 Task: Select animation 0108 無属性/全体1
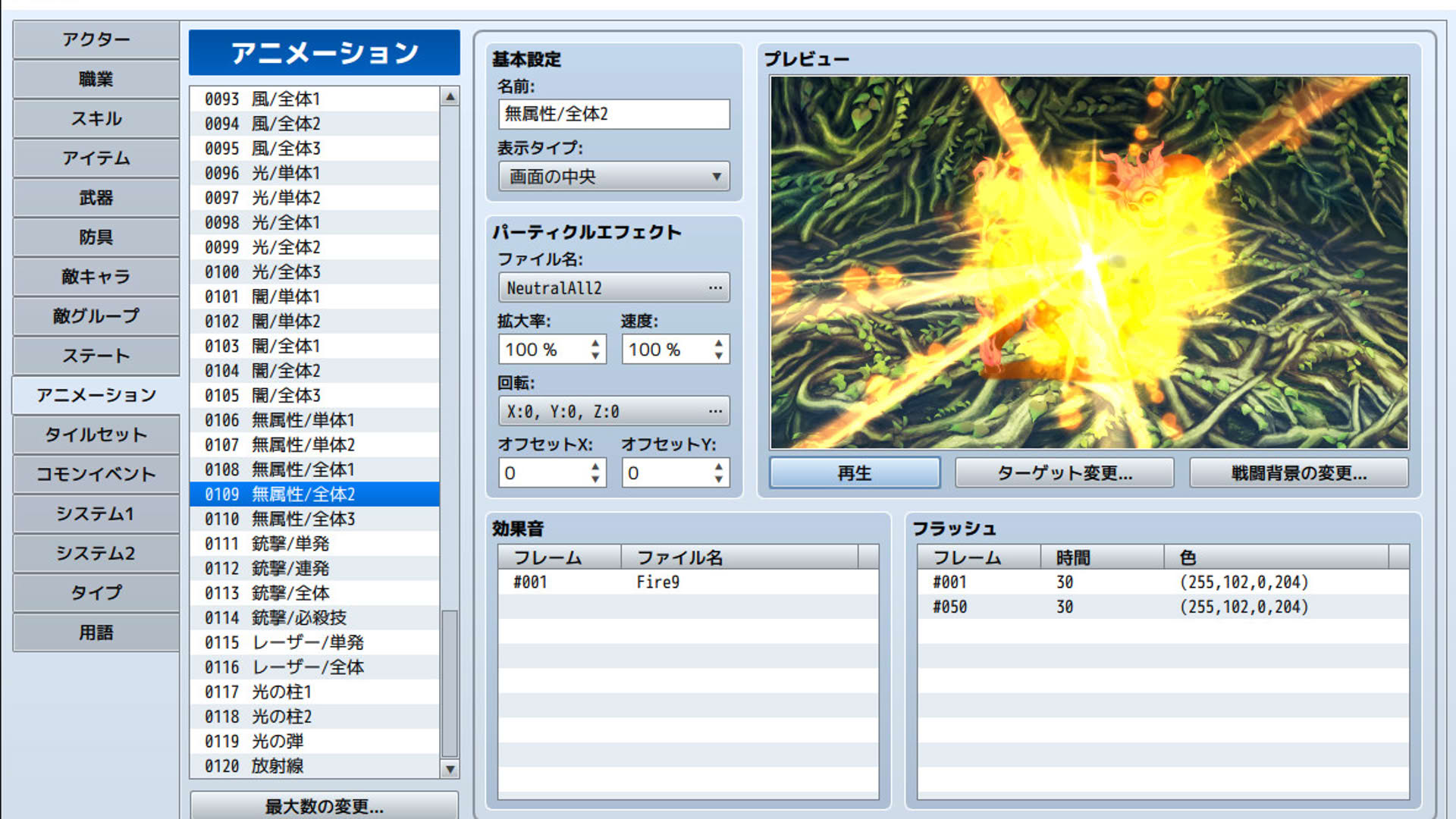[x=315, y=469]
